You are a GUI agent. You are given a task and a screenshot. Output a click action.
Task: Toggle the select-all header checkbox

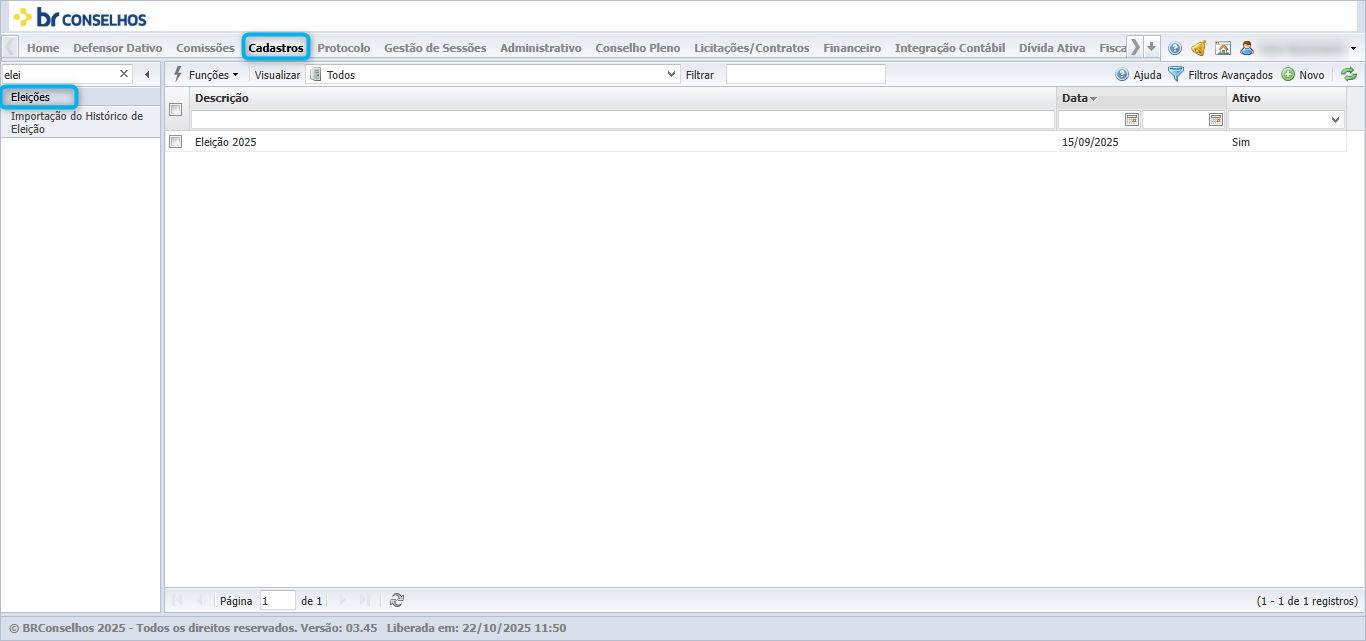click(176, 109)
